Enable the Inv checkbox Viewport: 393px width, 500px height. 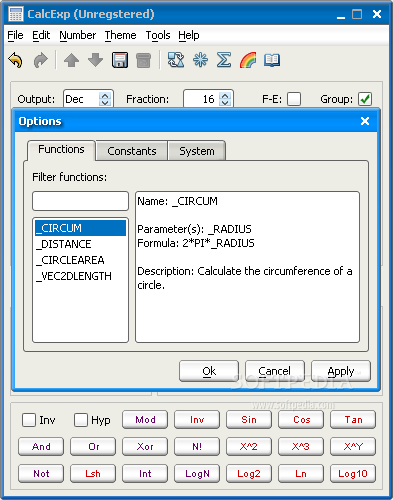(29, 420)
